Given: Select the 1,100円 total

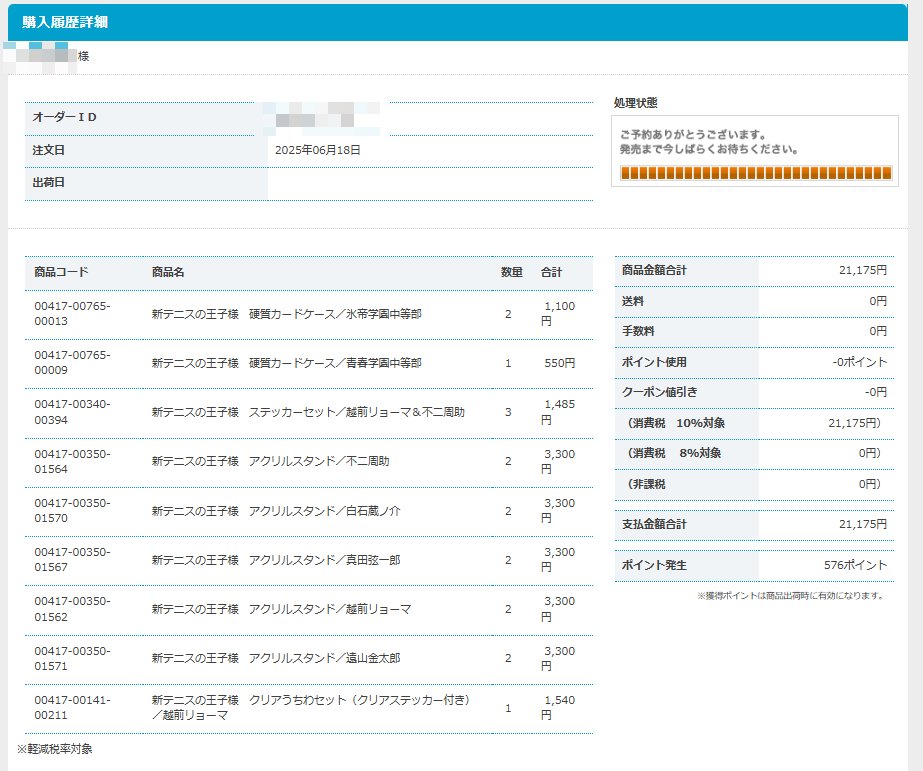Looking at the screenshot, I should [x=558, y=314].
